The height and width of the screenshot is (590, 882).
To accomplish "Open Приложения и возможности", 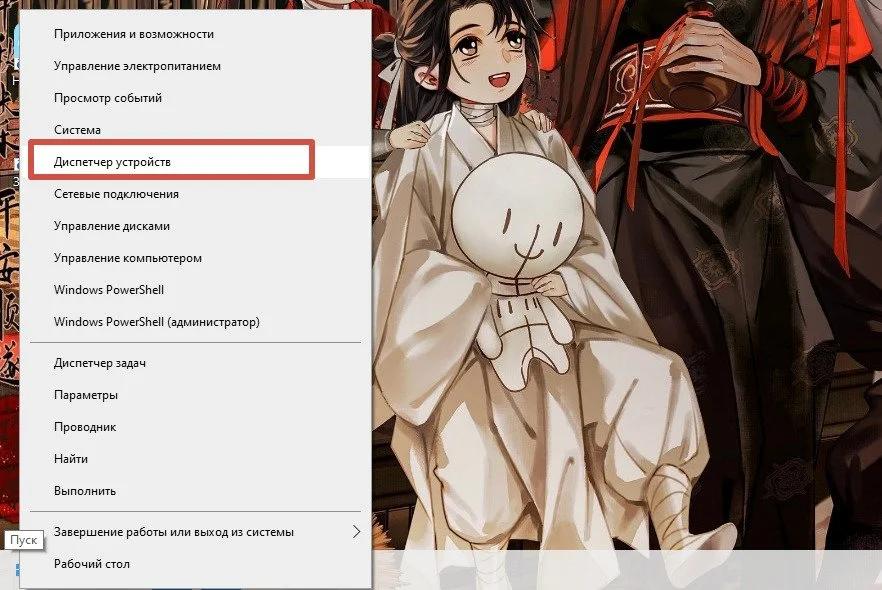I will 195,34.
